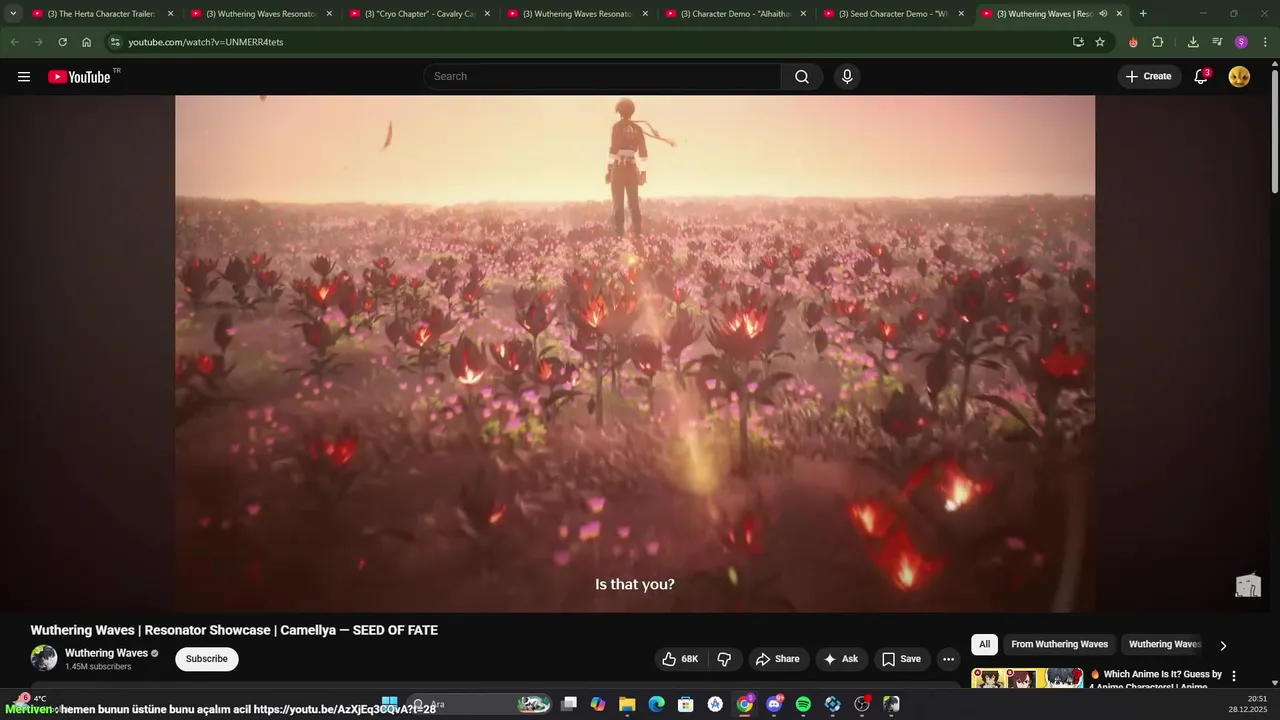
Task: Click the "1.45M subscribers" text
Action: point(98,667)
